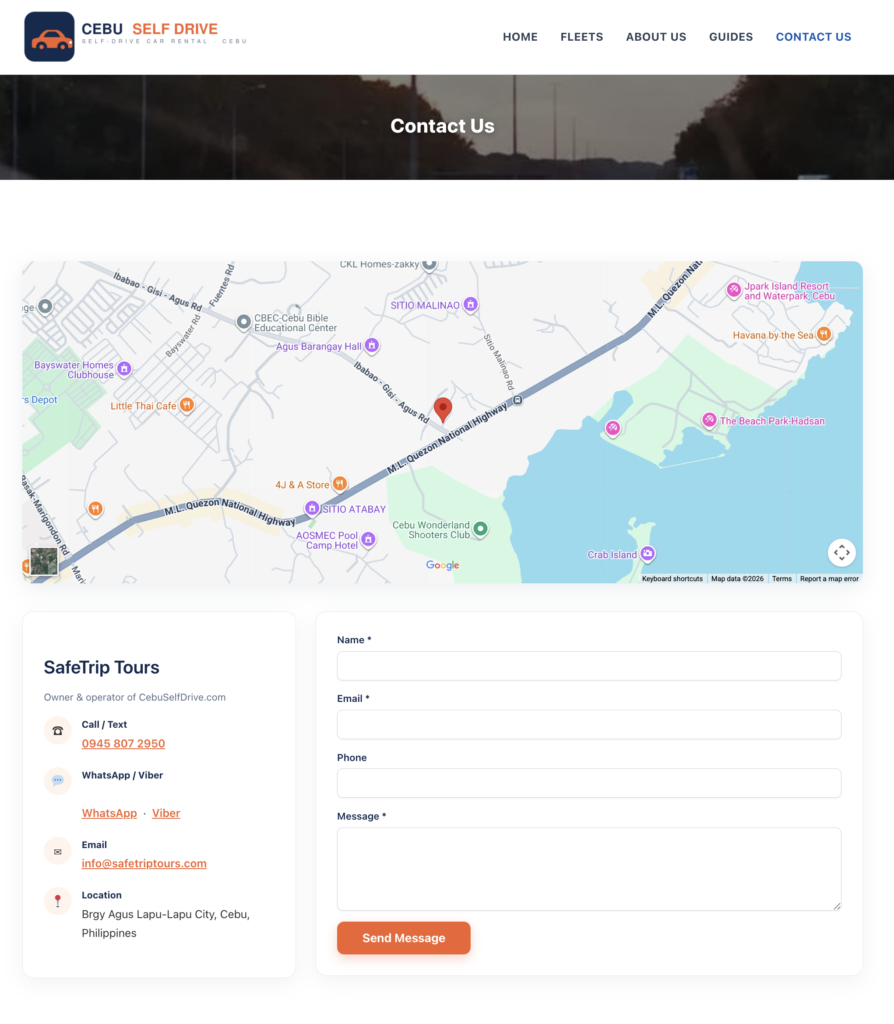
Task: Switch to satellite view thumbnail
Action: 44,562
